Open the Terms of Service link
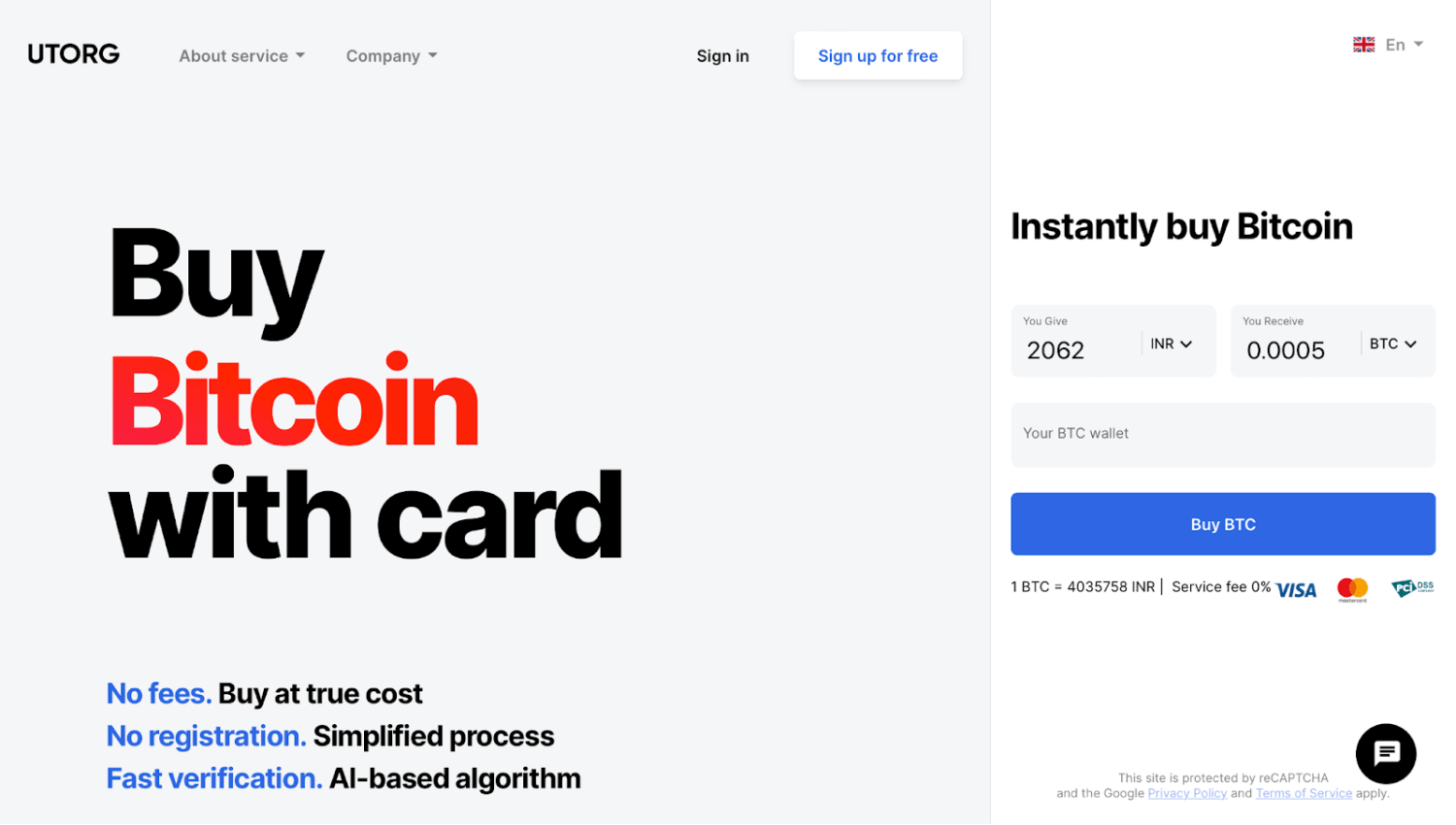1456x825 pixels. [x=1304, y=793]
